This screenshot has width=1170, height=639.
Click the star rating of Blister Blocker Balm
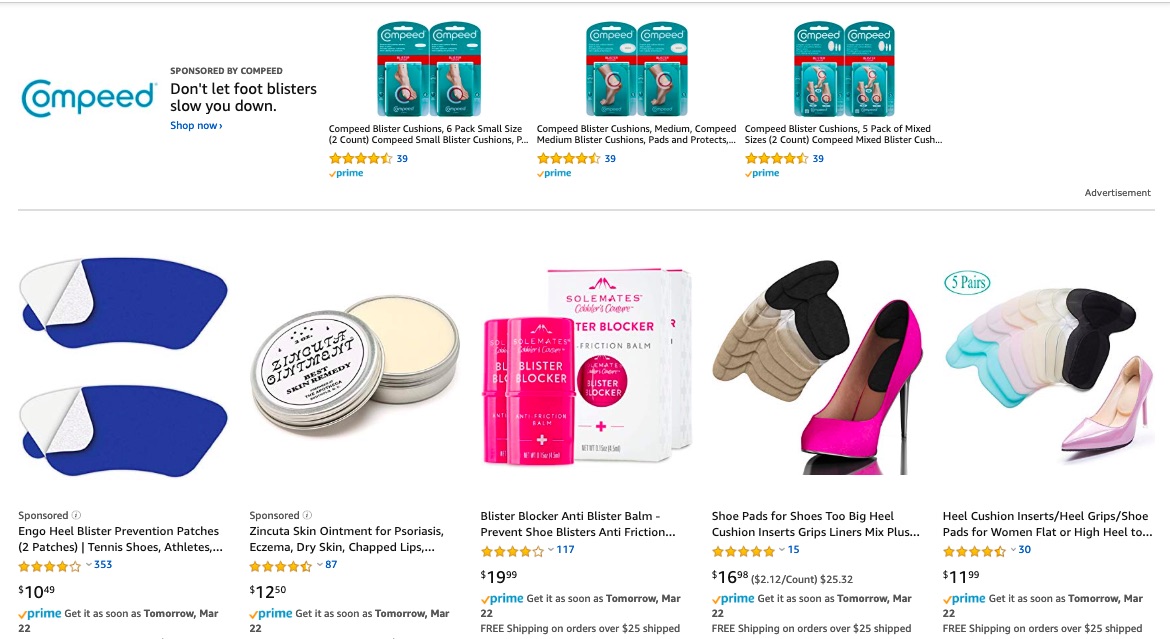point(512,551)
